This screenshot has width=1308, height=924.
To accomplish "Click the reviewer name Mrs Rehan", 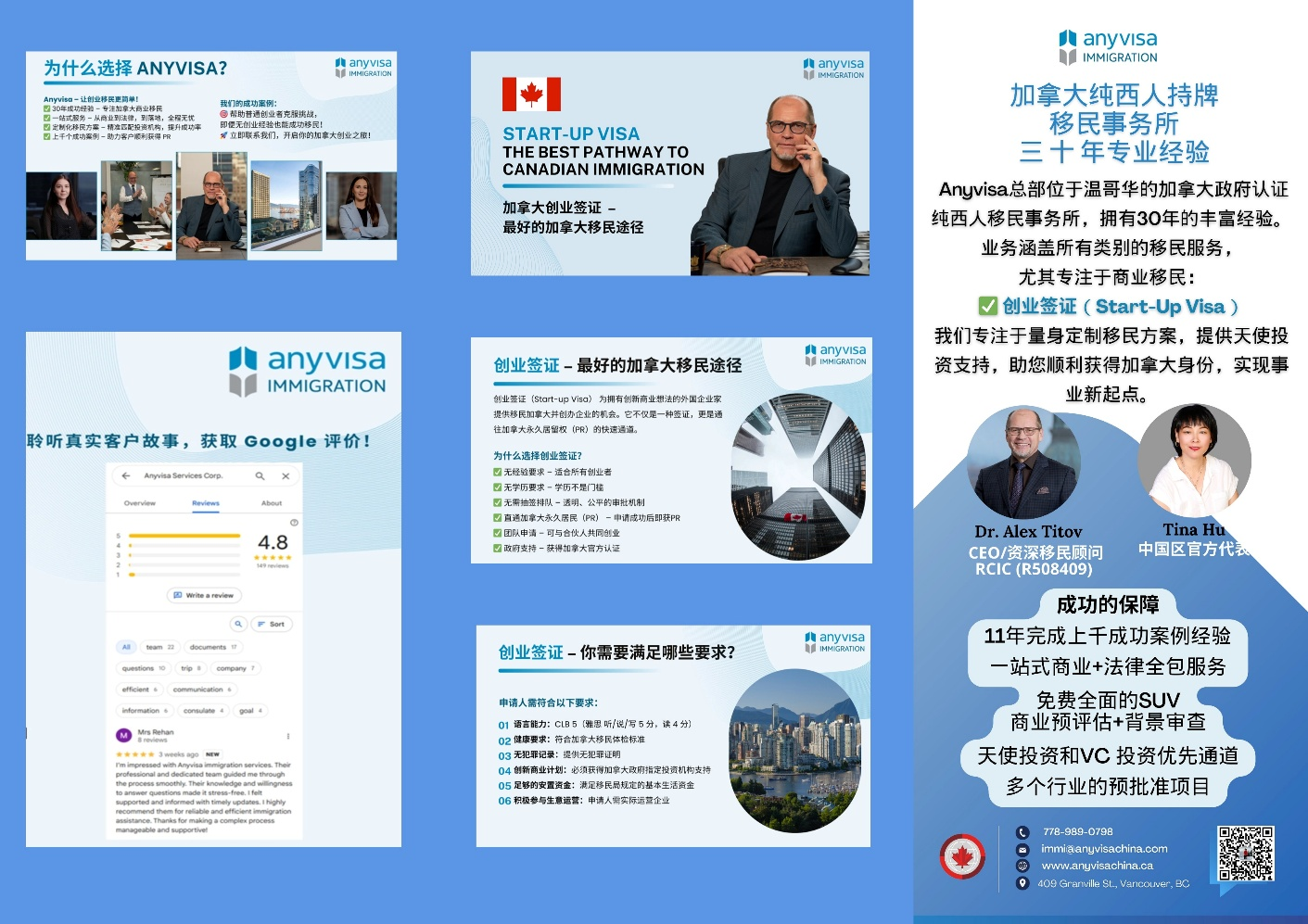I will [x=156, y=732].
